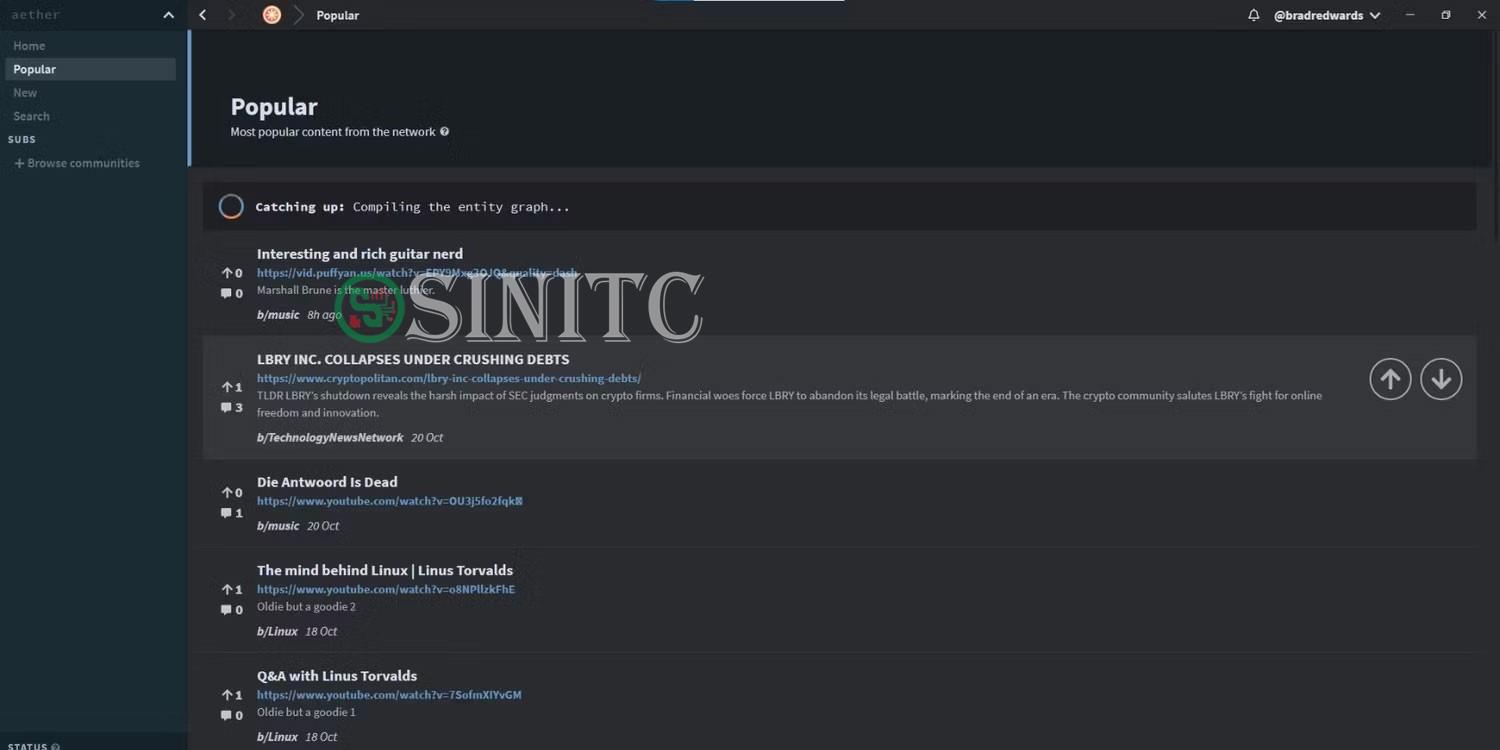This screenshot has height=750, width=1500.
Task: Minimize the Aether window
Action: pyautogui.click(x=1410, y=15)
